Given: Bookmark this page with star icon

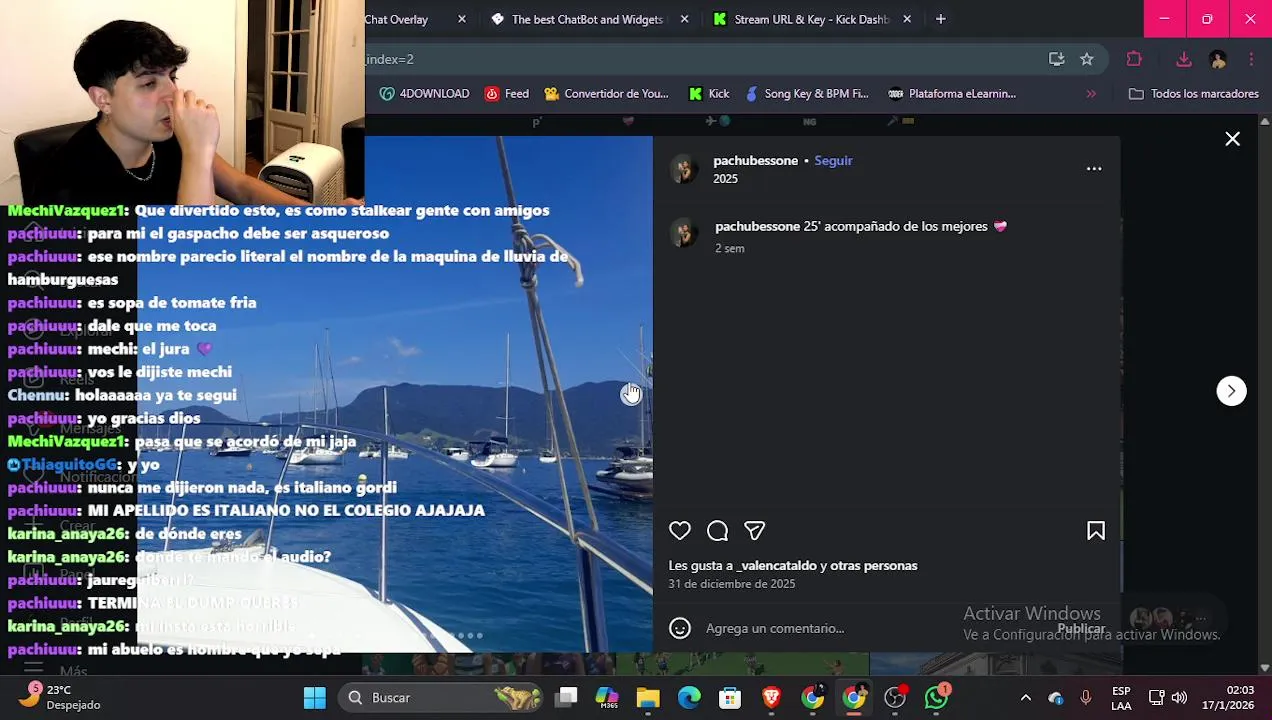Looking at the screenshot, I should point(1087,59).
